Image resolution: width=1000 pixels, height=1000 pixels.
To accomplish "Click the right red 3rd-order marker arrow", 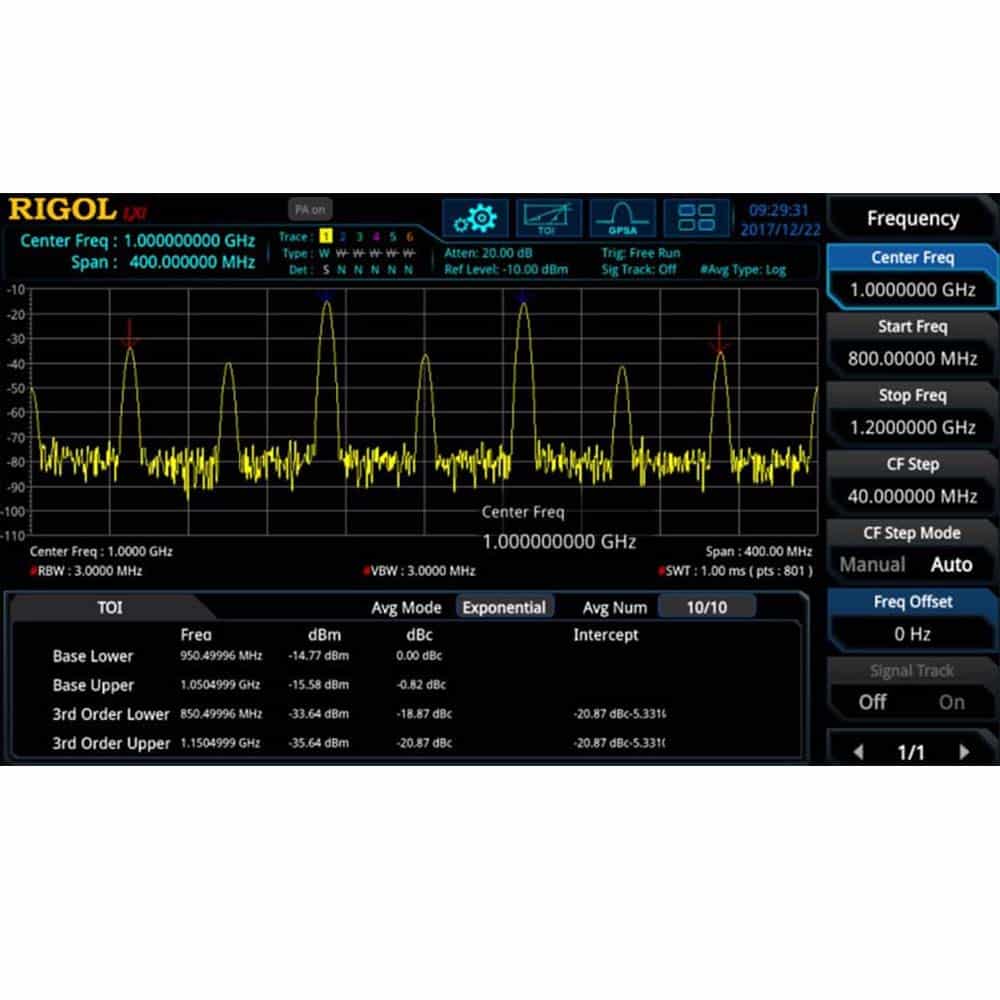I will click(719, 338).
